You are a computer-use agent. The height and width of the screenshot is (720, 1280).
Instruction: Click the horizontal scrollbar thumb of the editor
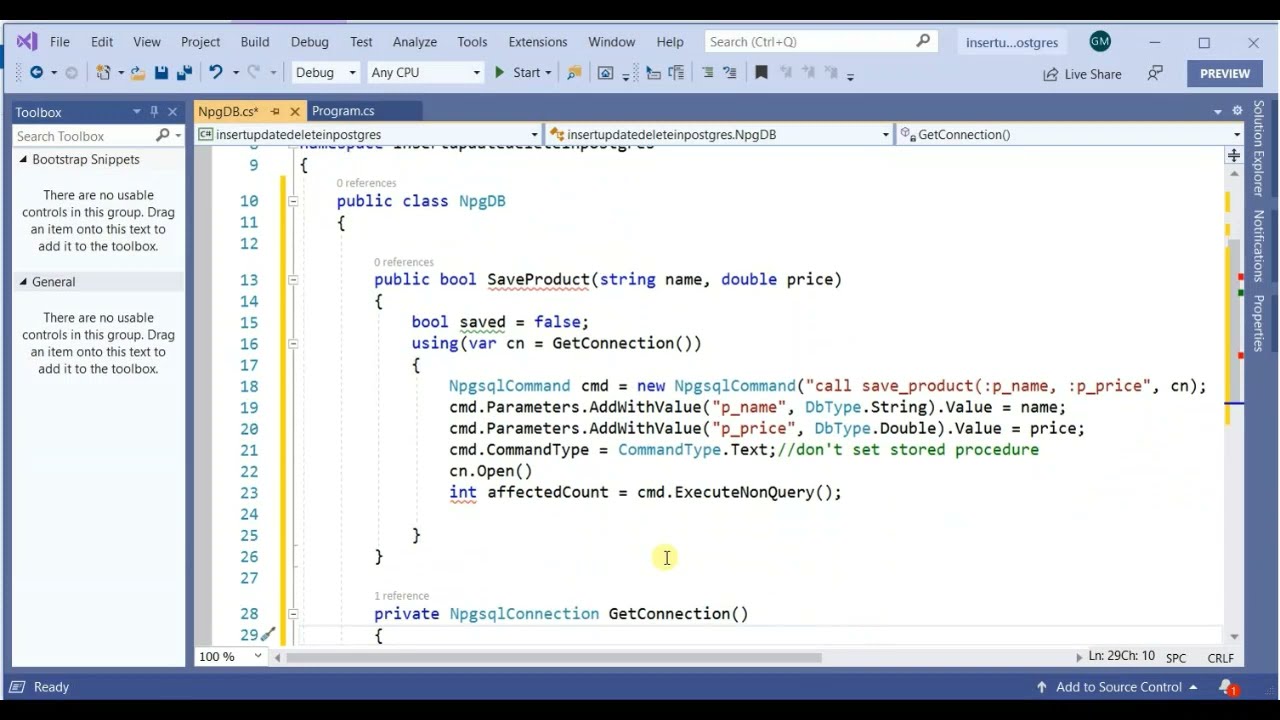pyautogui.click(x=554, y=658)
